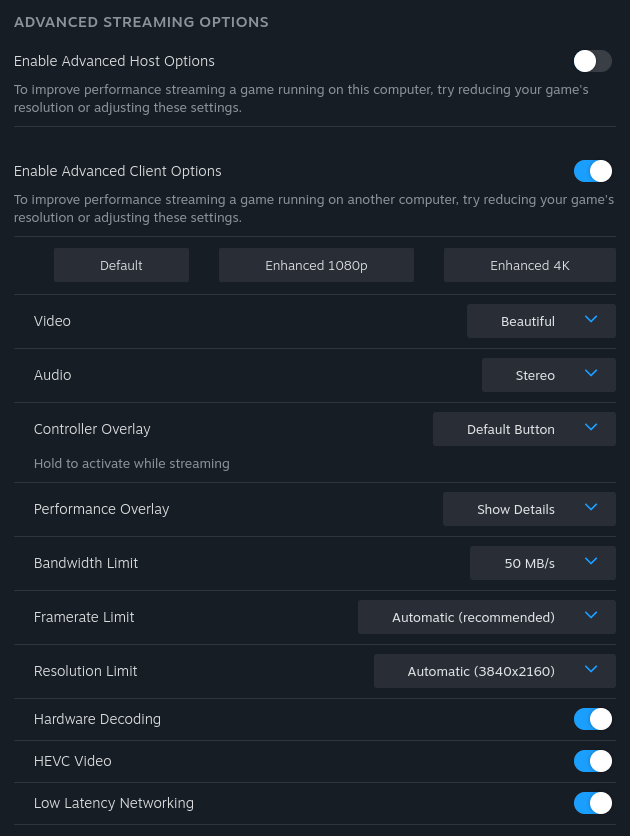Open the Audio channel dropdown
Image resolution: width=630 pixels, height=836 pixels.
(549, 375)
